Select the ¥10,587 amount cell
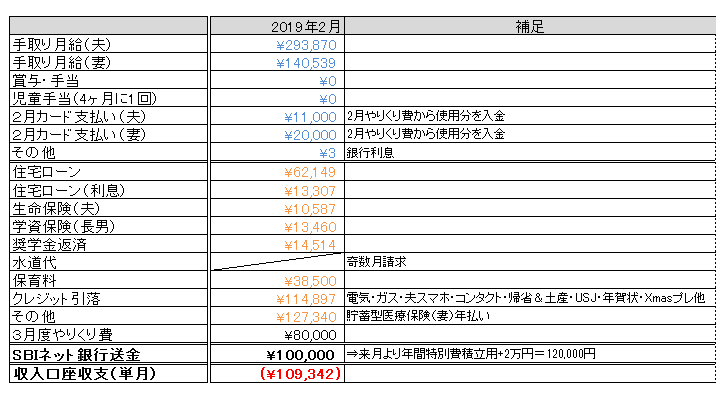728x400 pixels. click(x=277, y=208)
